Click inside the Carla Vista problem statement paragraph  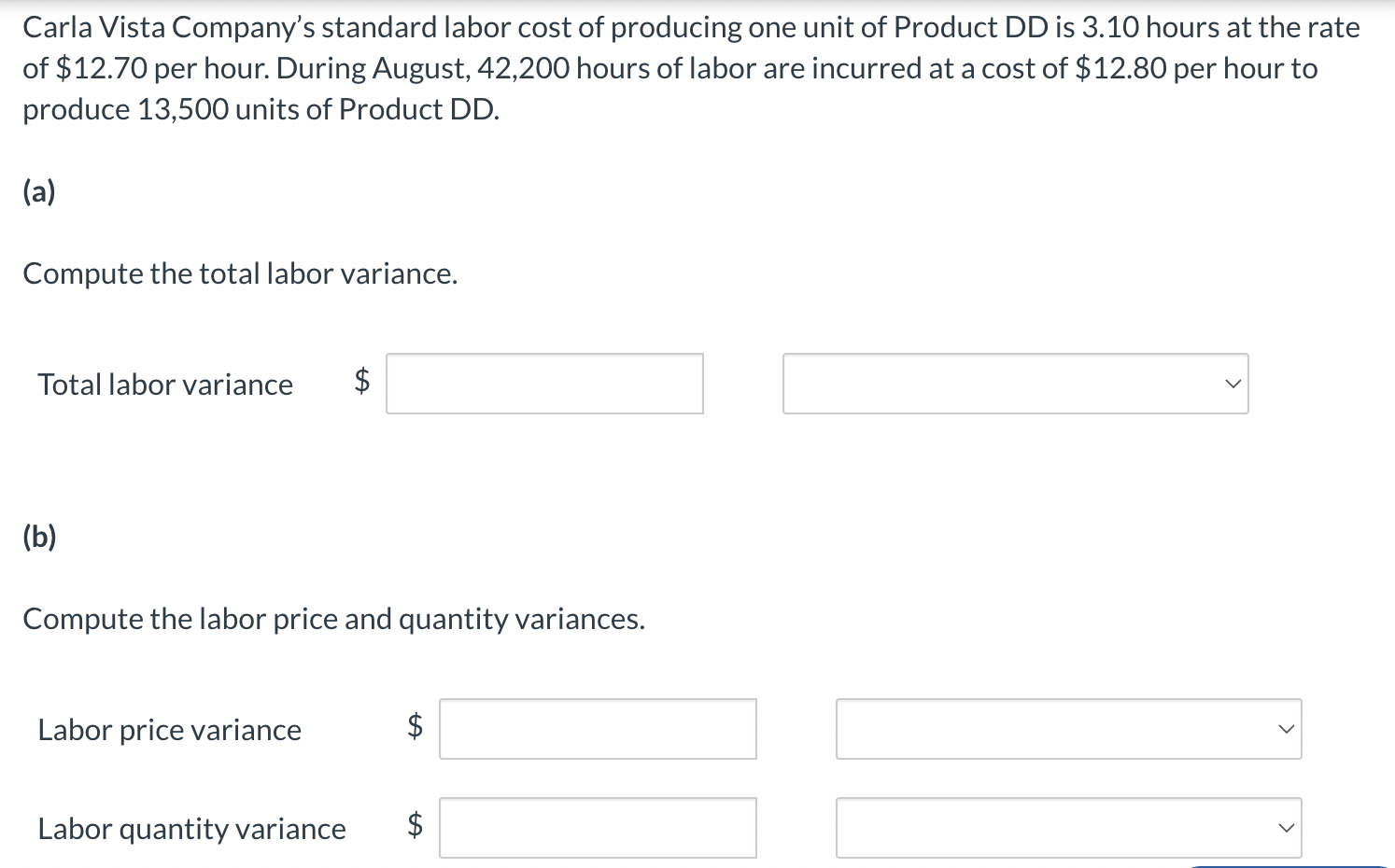pos(654,67)
